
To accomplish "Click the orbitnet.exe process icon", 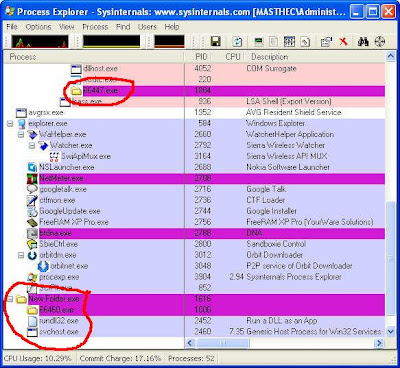I will coord(43,266).
